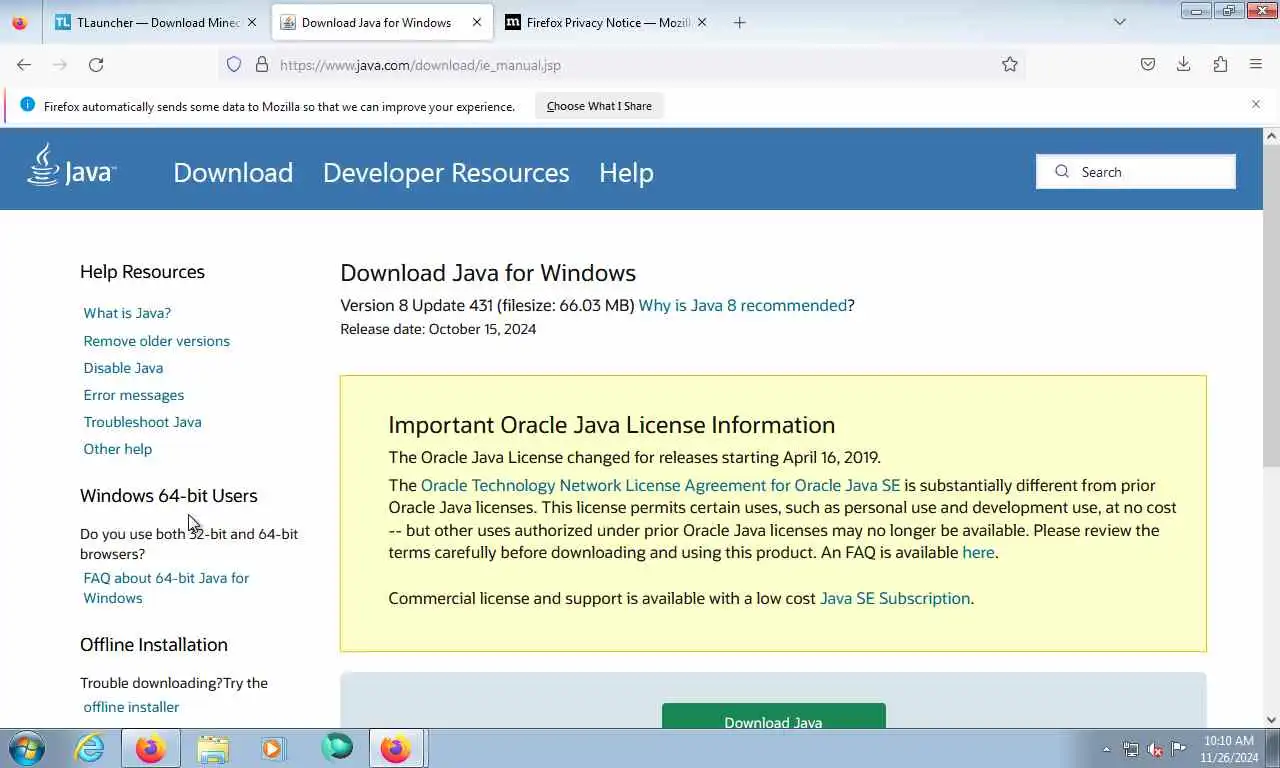Open the Firefox hamburger menu

coord(1256,65)
